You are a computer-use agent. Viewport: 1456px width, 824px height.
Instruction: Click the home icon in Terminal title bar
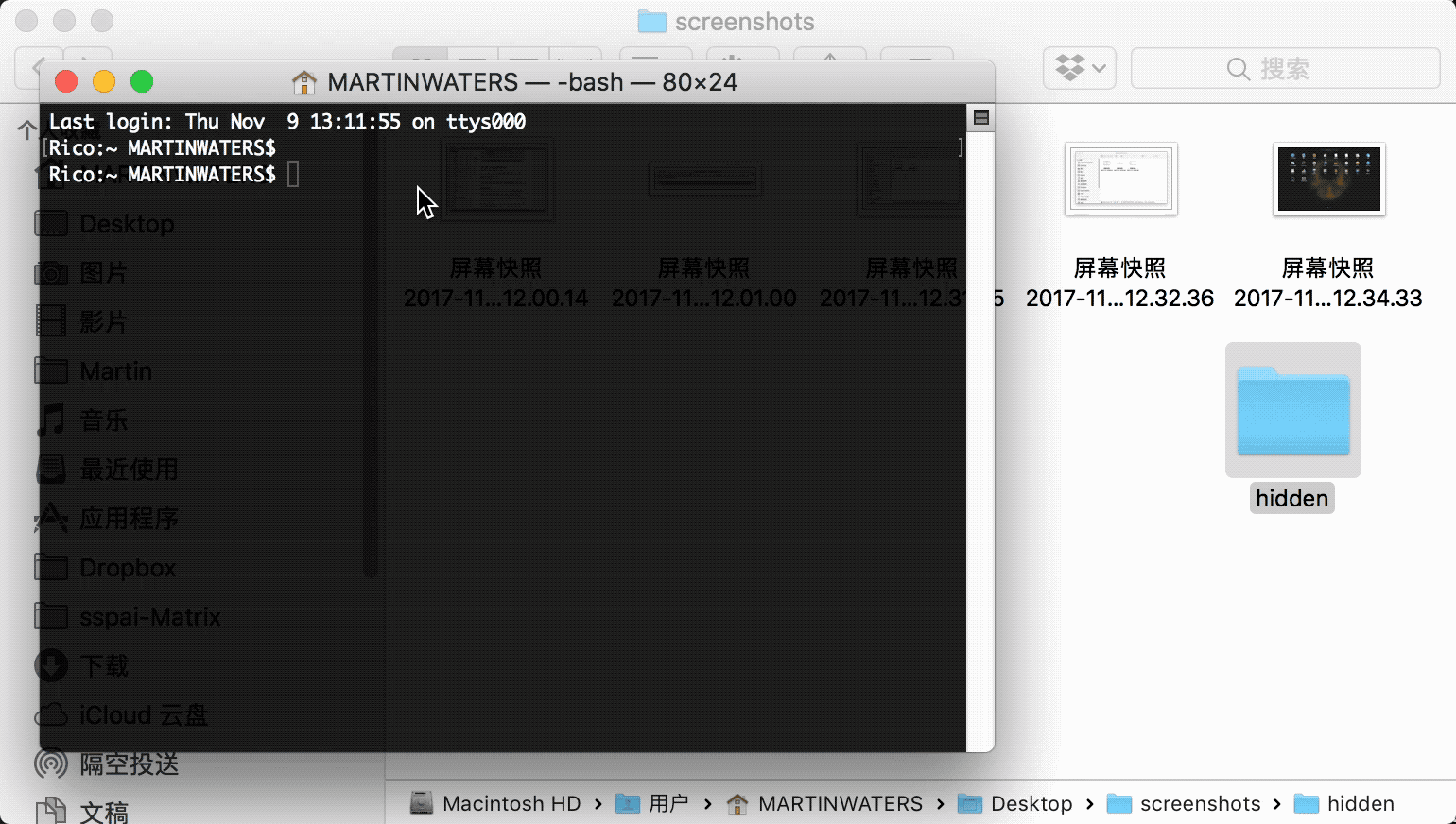point(303,82)
